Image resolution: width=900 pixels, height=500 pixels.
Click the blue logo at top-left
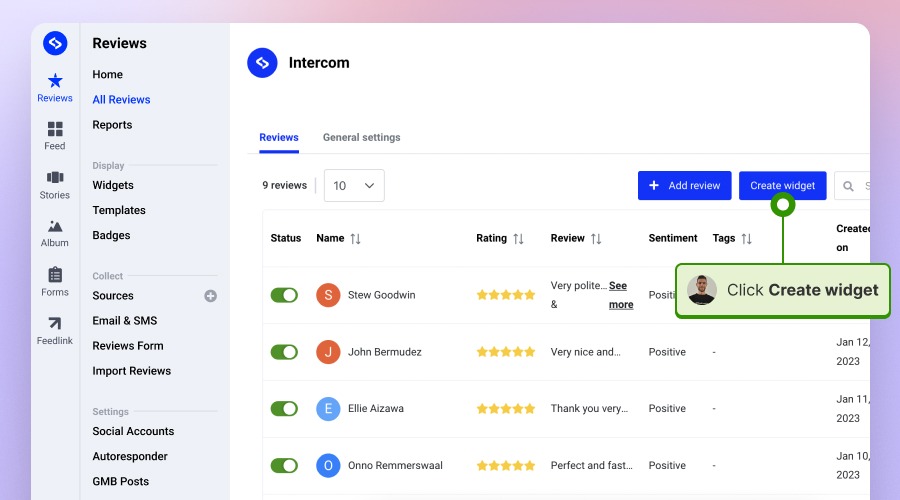point(55,43)
